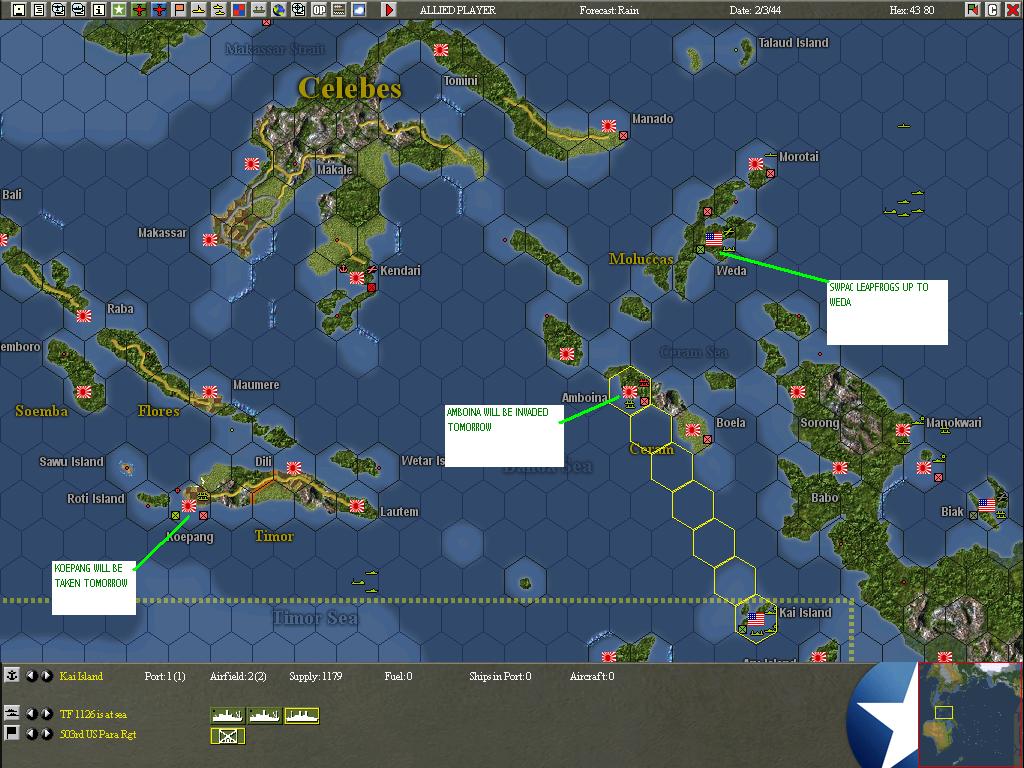Click right arrow beside 503rd US Para Rgt

[x=46, y=734]
